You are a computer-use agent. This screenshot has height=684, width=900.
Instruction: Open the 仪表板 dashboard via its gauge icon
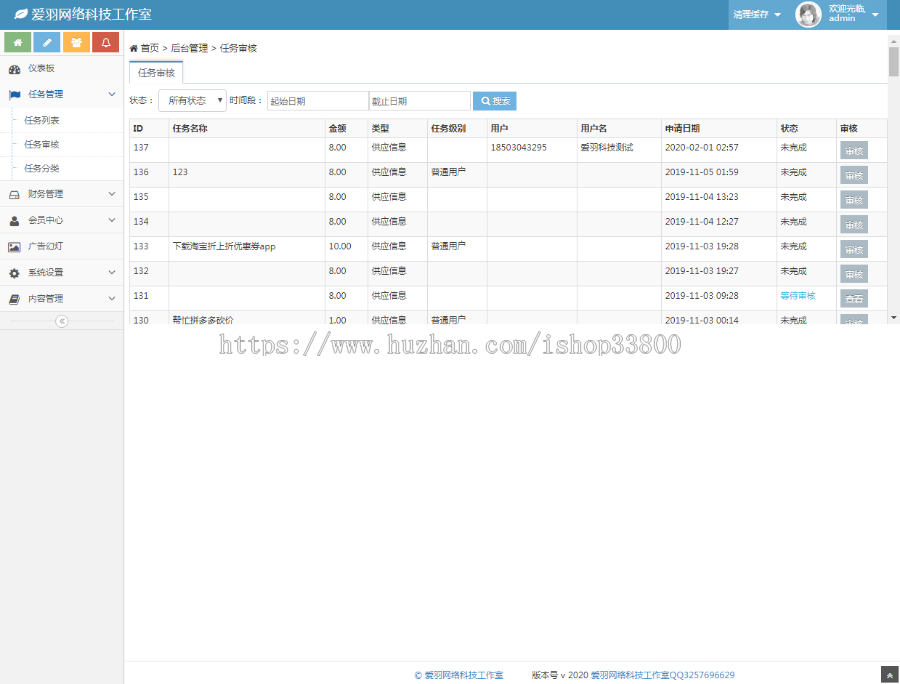point(13,69)
